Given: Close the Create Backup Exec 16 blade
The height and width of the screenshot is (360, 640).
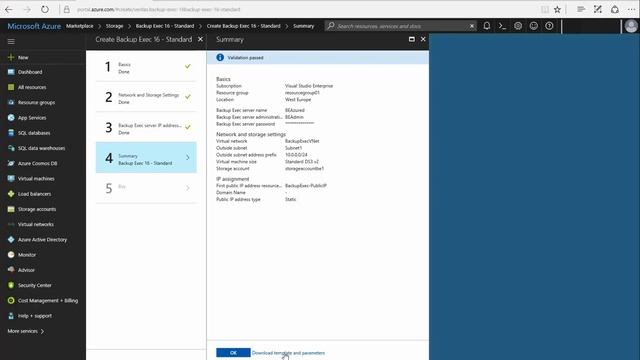Looking at the screenshot, I should (200, 39).
